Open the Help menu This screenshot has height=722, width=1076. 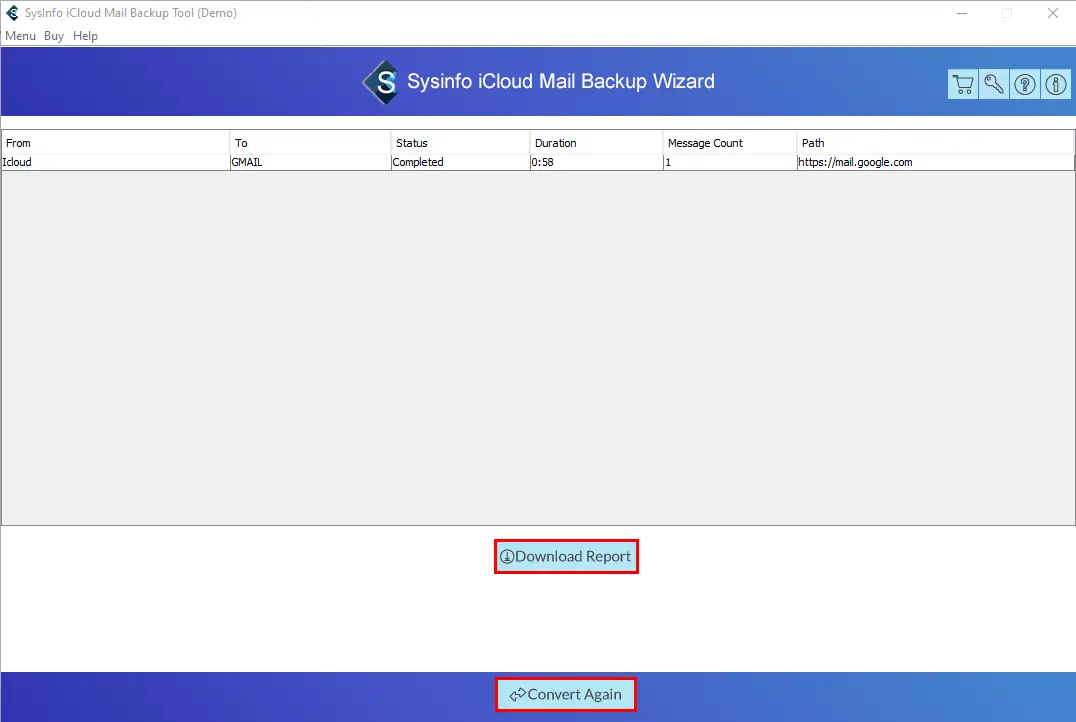tap(85, 36)
